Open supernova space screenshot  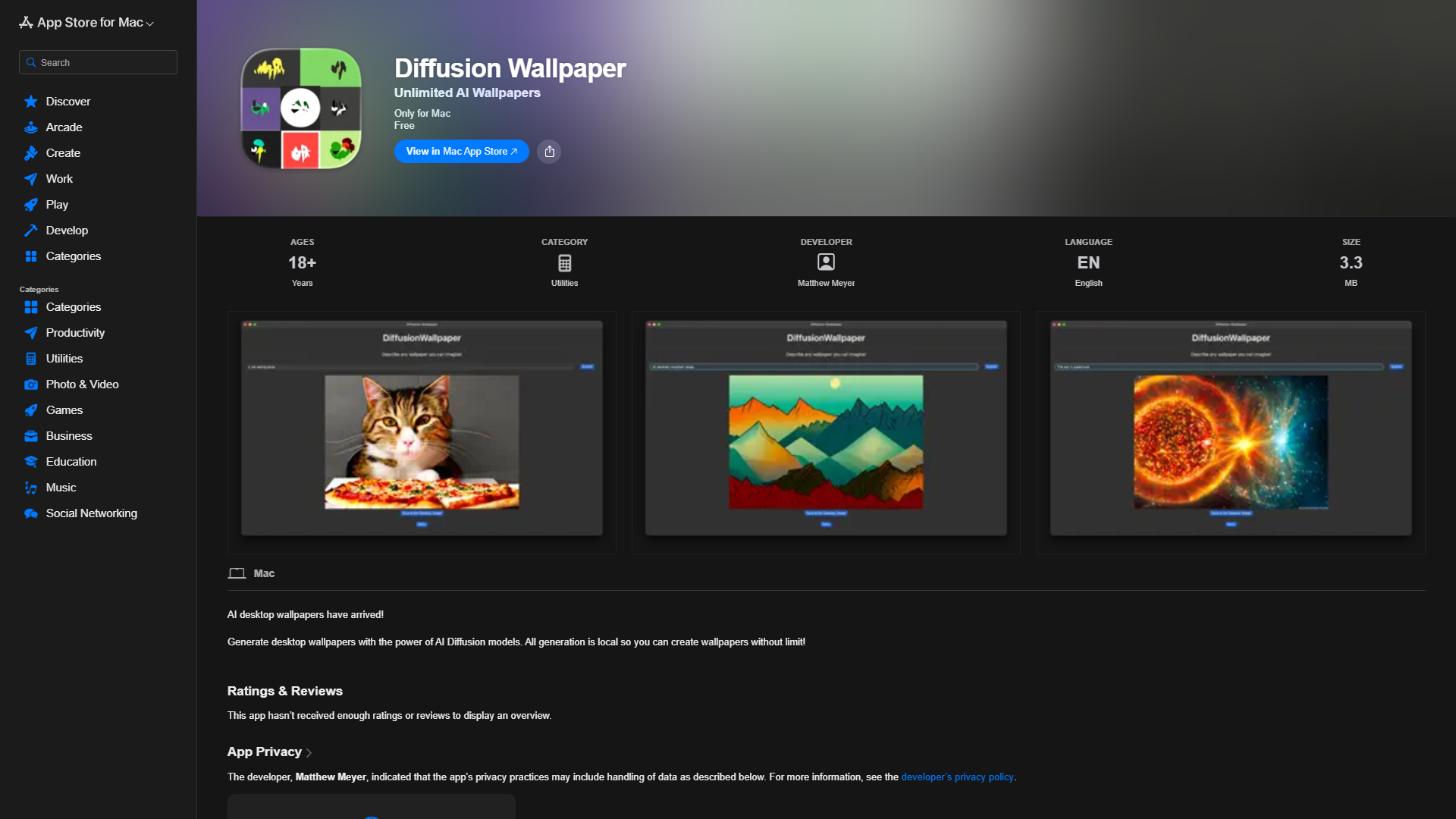[x=1231, y=432]
